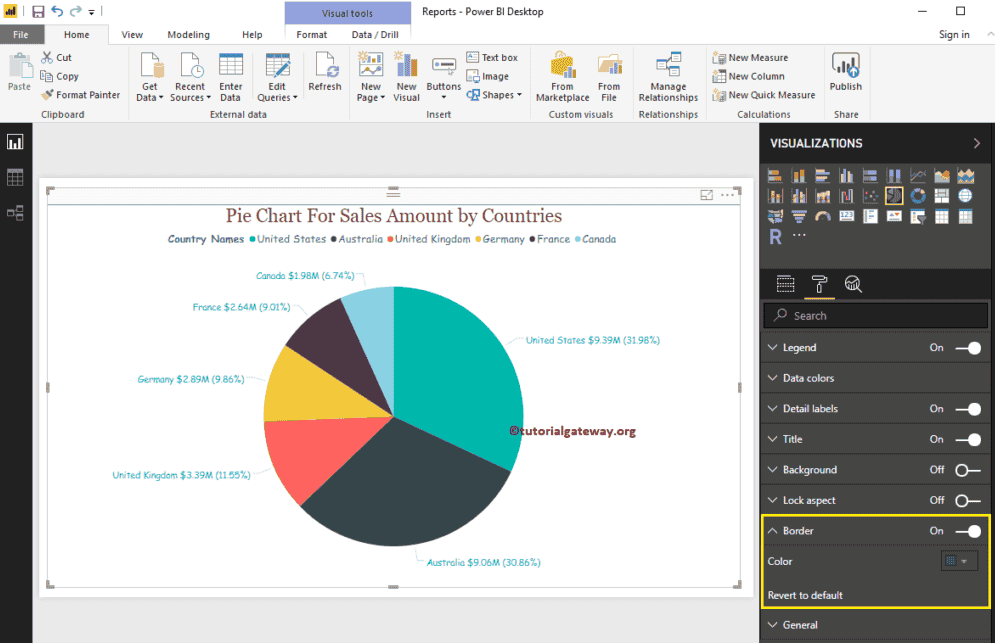Select the slicer visual
Screen dimensions: 995x643
pyautogui.click(x=918, y=216)
